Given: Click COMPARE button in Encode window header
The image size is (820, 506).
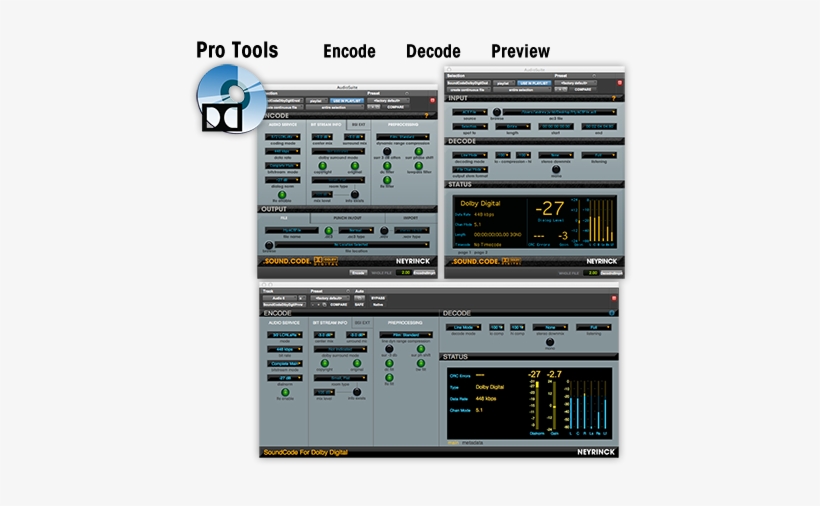Looking at the screenshot, I should [x=395, y=107].
